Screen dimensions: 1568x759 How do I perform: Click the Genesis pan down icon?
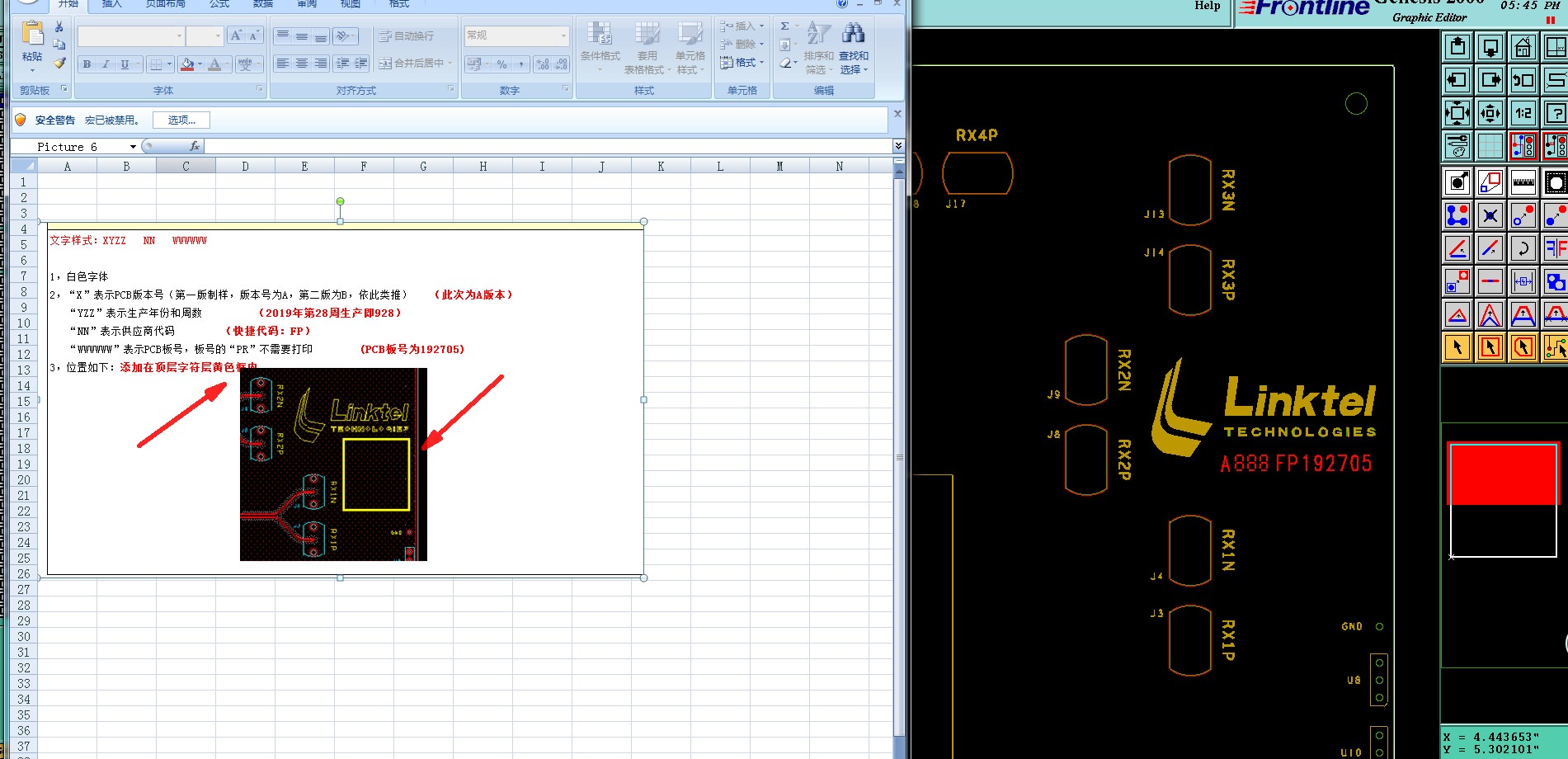(1490, 47)
